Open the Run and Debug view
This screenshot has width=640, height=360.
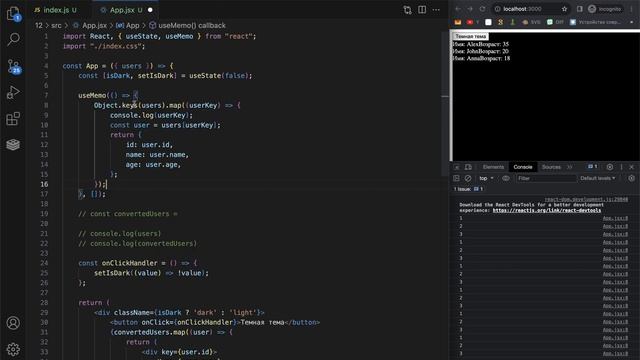click(13, 93)
